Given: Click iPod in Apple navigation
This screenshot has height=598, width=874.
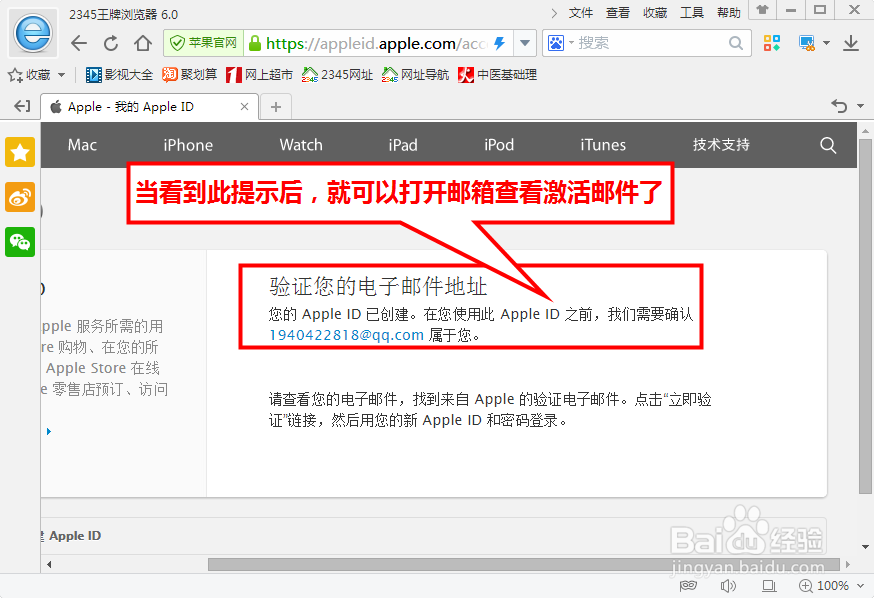Looking at the screenshot, I should 499,145.
